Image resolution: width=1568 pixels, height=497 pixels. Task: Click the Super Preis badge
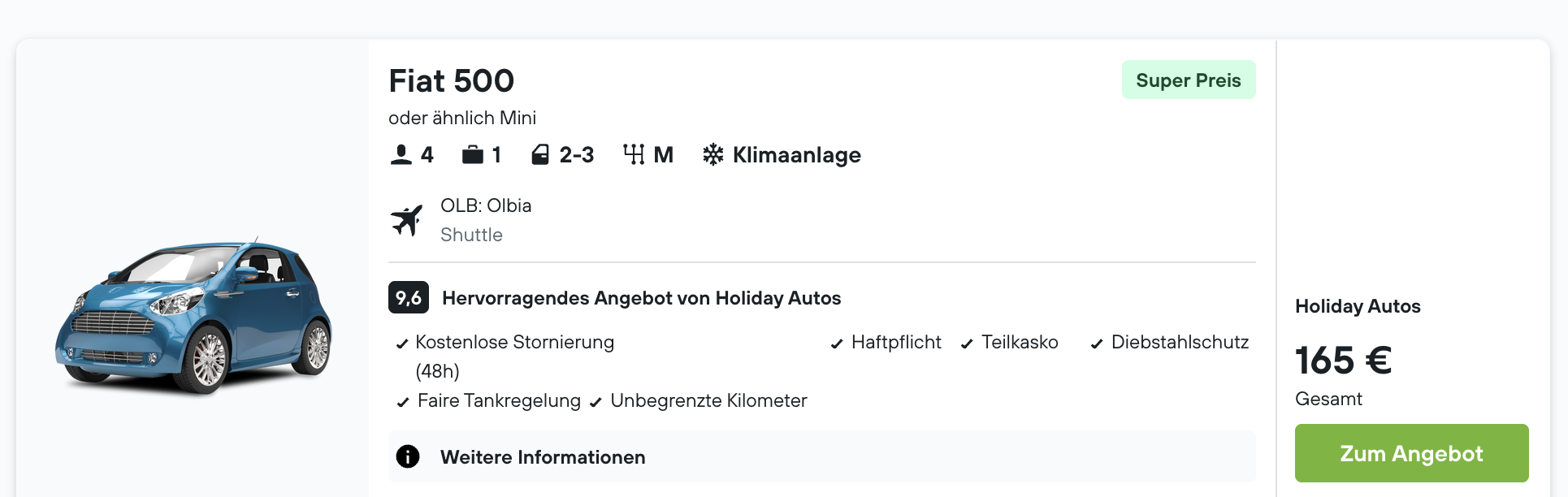1188,80
